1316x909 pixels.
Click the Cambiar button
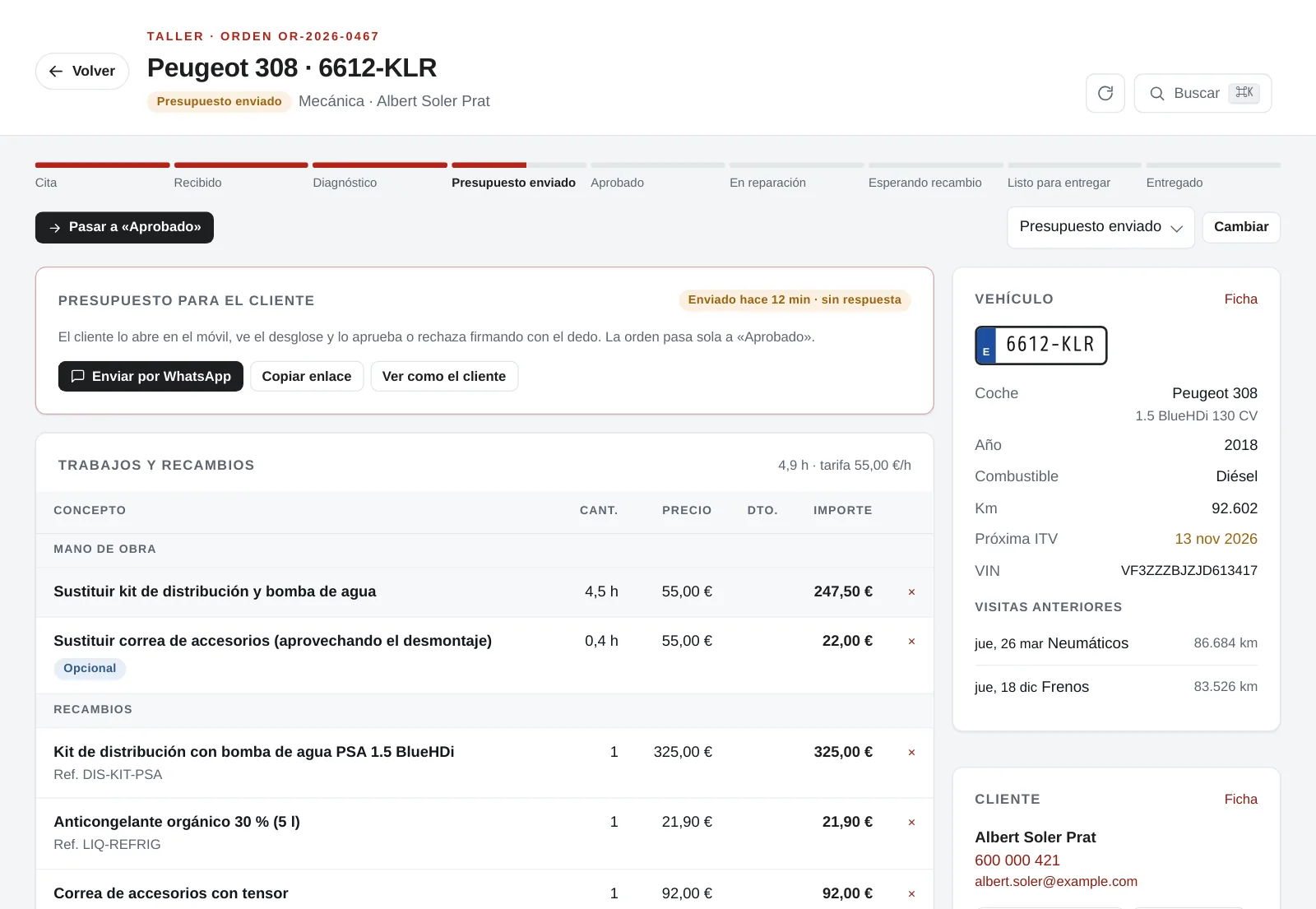pyautogui.click(x=1241, y=227)
